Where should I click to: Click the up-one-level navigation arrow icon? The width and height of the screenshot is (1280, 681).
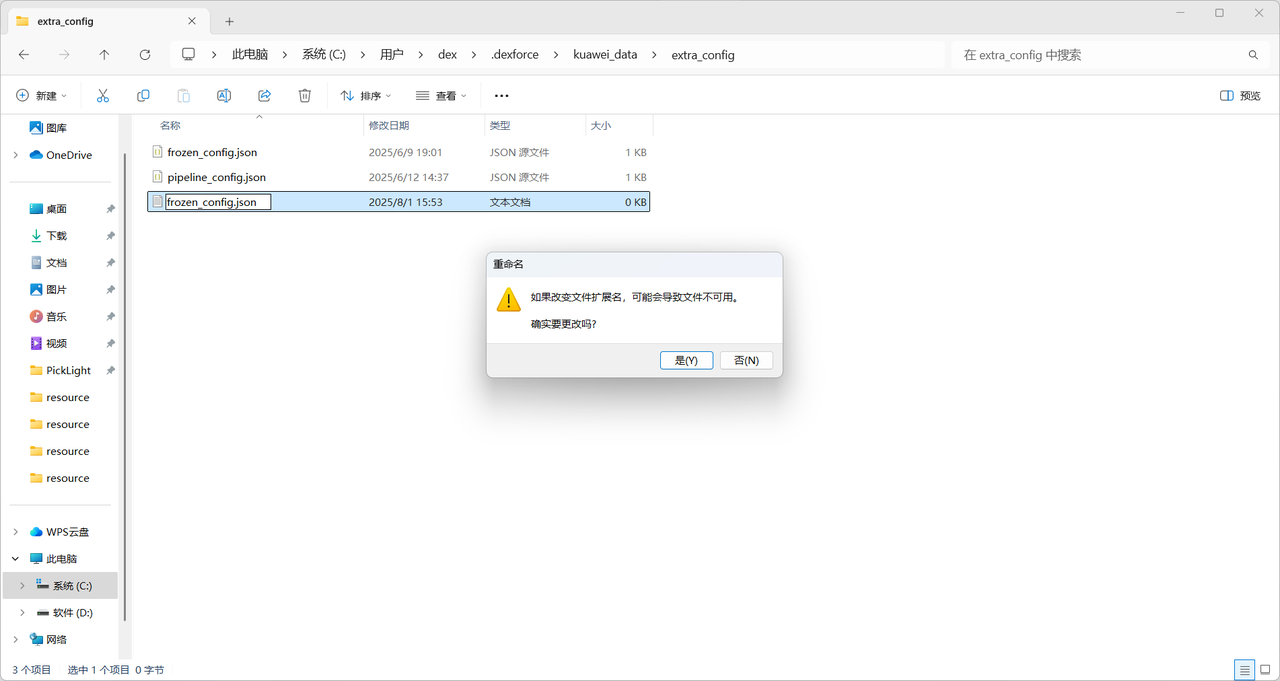tap(104, 54)
